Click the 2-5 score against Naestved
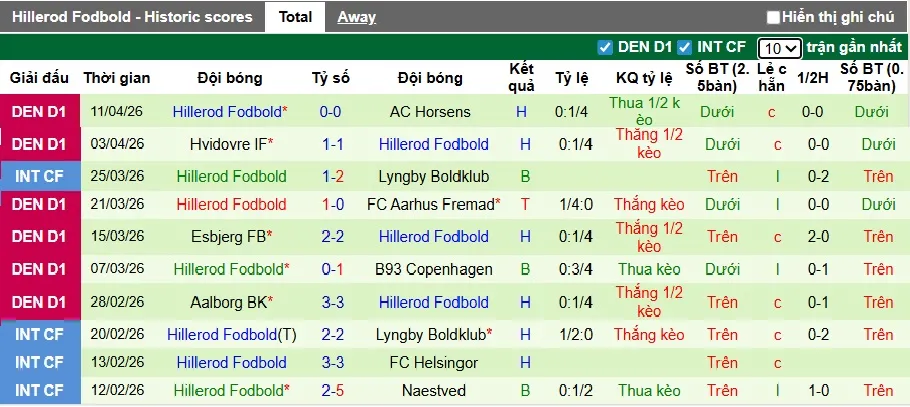The height and width of the screenshot is (407, 910). (x=331, y=390)
